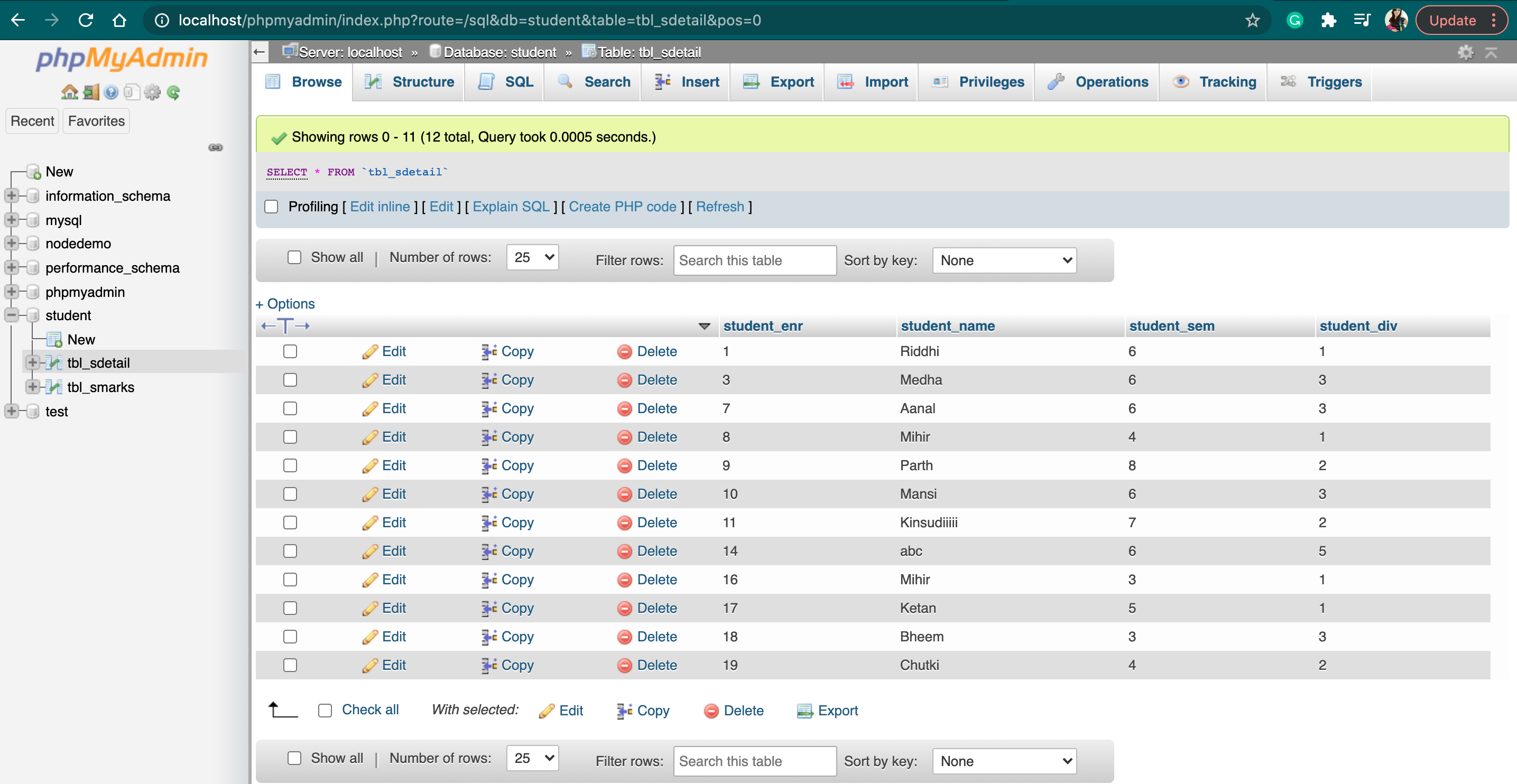Click the link-with-main-panel chain icon
Viewport: 1517px width, 784px height.
coord(216,147)
